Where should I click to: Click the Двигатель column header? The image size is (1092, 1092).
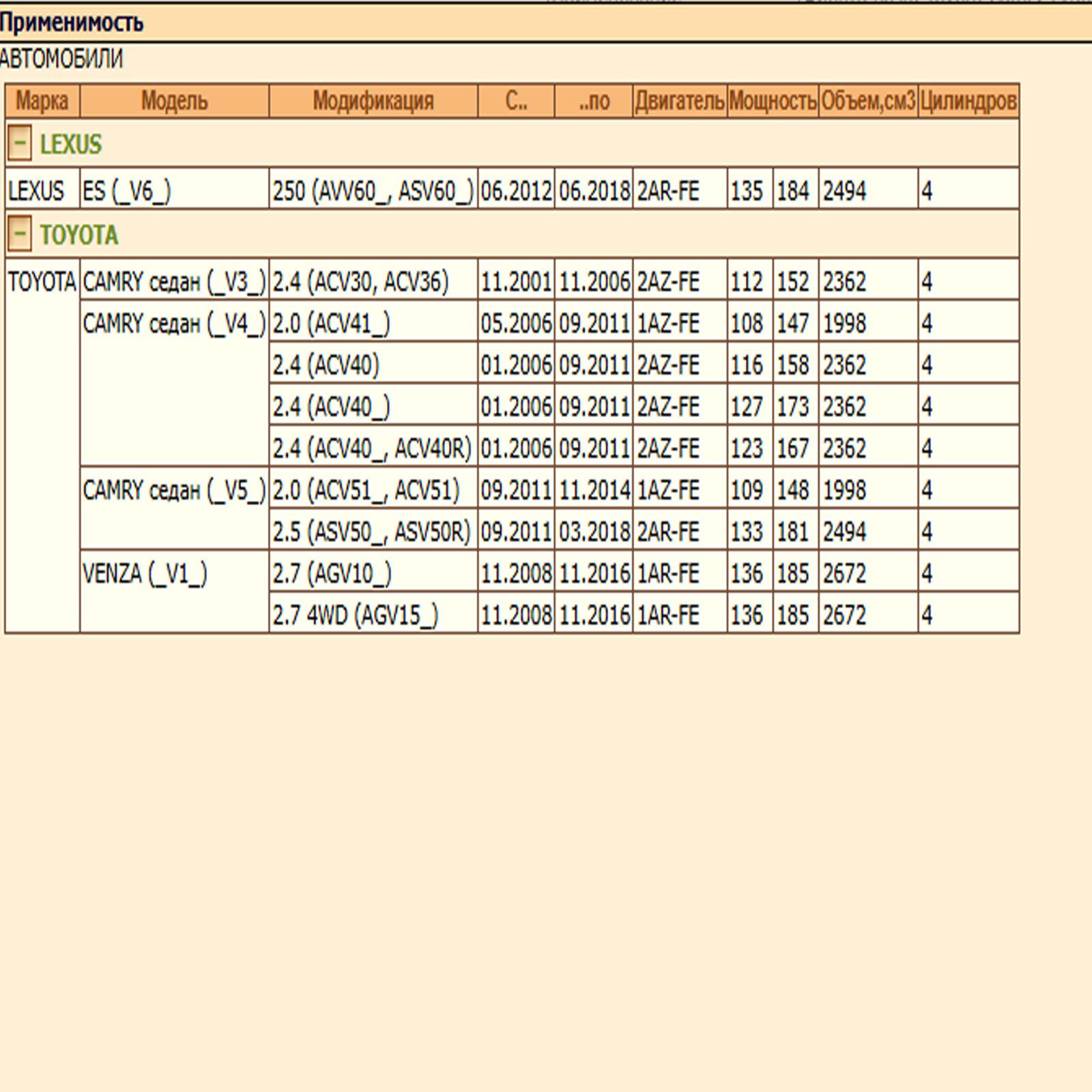pyautogui.click(x=679, y=101)
